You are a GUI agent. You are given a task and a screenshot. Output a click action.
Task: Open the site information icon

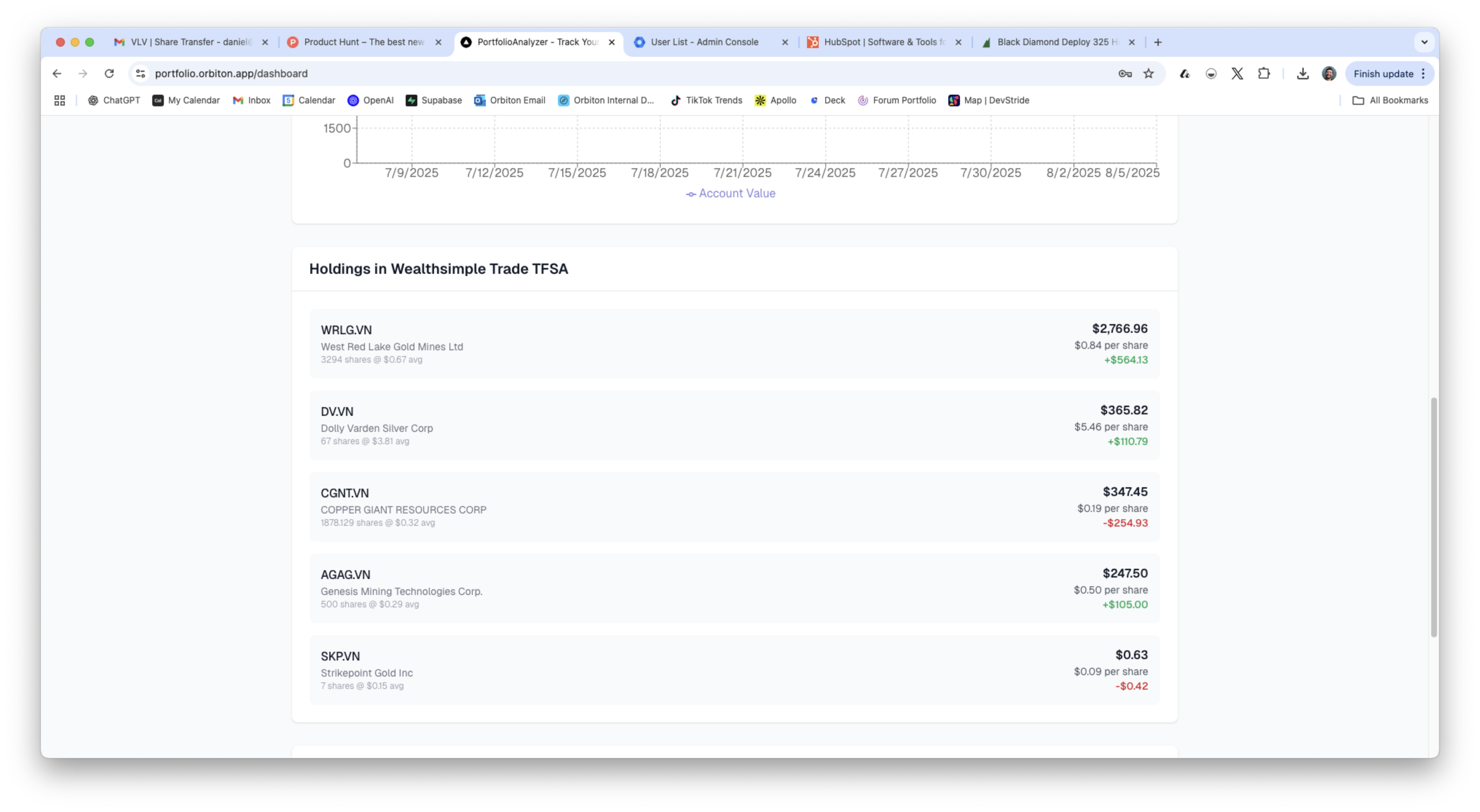click(x=140, y=74)
